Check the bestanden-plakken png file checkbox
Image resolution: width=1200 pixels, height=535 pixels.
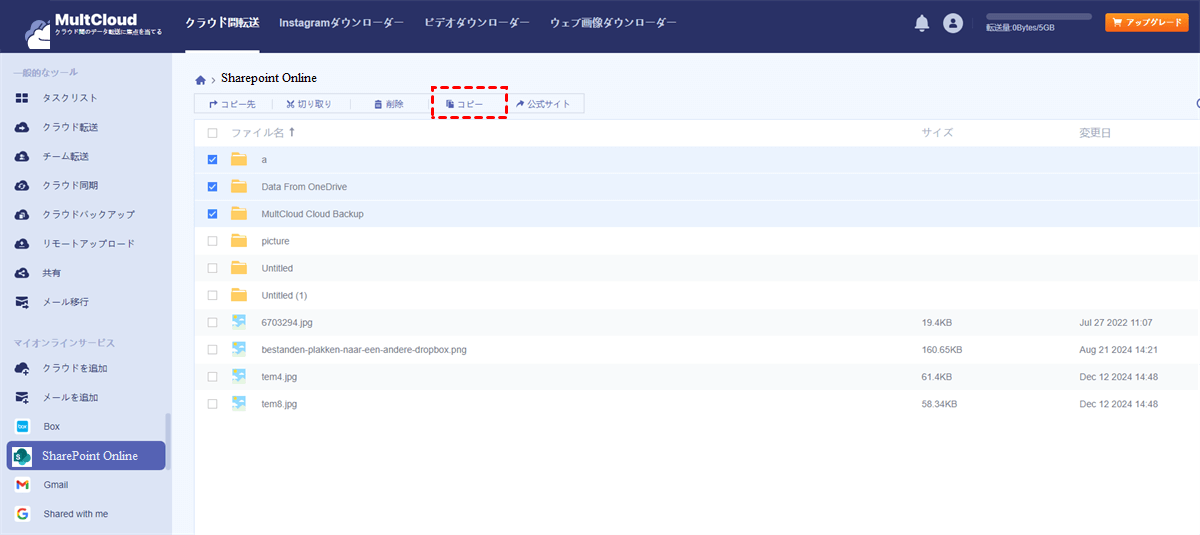tap(212, 349)
